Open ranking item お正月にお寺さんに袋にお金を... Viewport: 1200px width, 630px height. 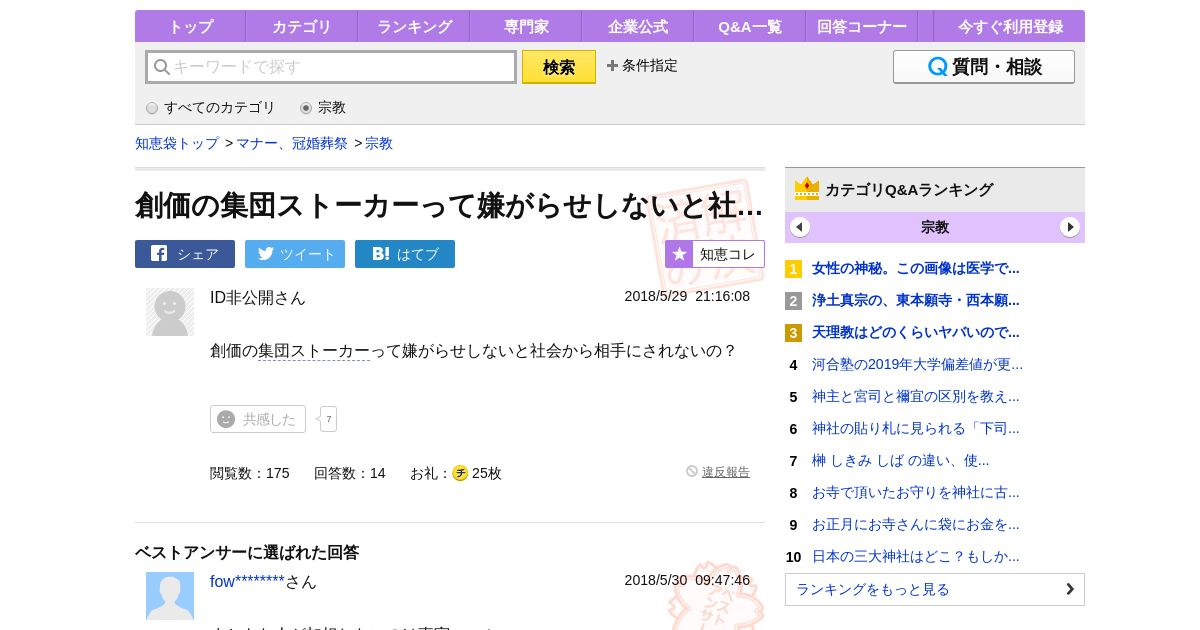click(916, 524)
